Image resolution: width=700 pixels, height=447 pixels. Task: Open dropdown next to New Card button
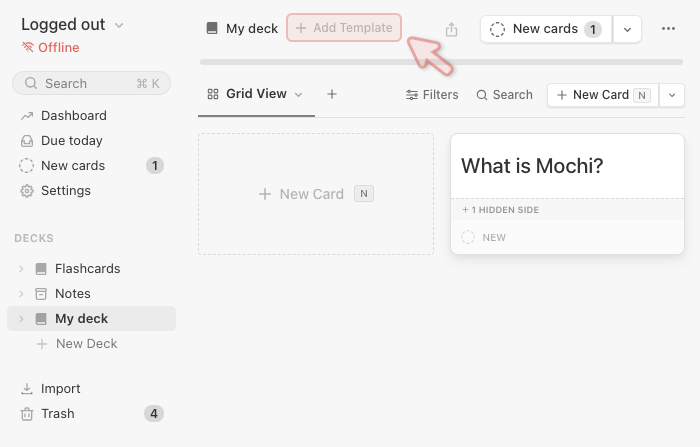coord(672,95)
